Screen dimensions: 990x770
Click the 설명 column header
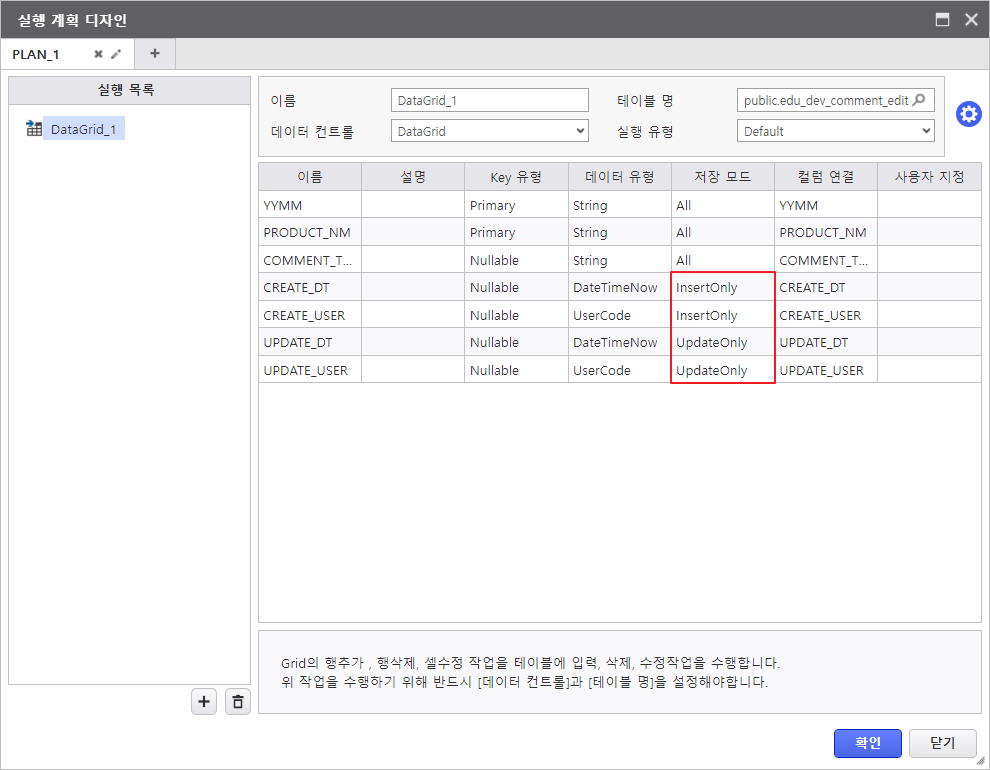pyautogui.click(x=413, y=177)
